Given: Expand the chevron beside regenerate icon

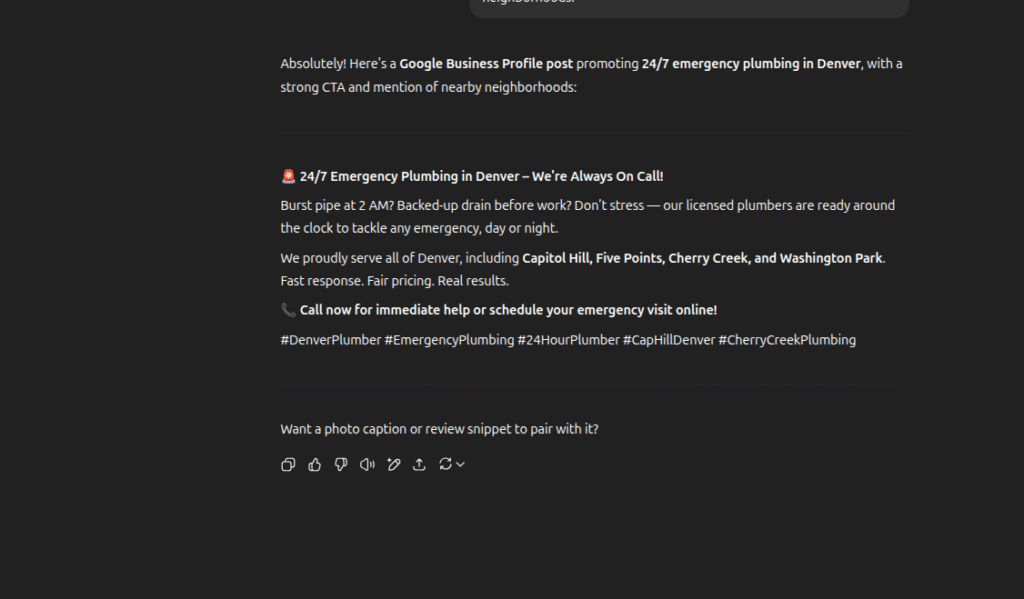Looking at the screenshot, I should coord(460,464).
